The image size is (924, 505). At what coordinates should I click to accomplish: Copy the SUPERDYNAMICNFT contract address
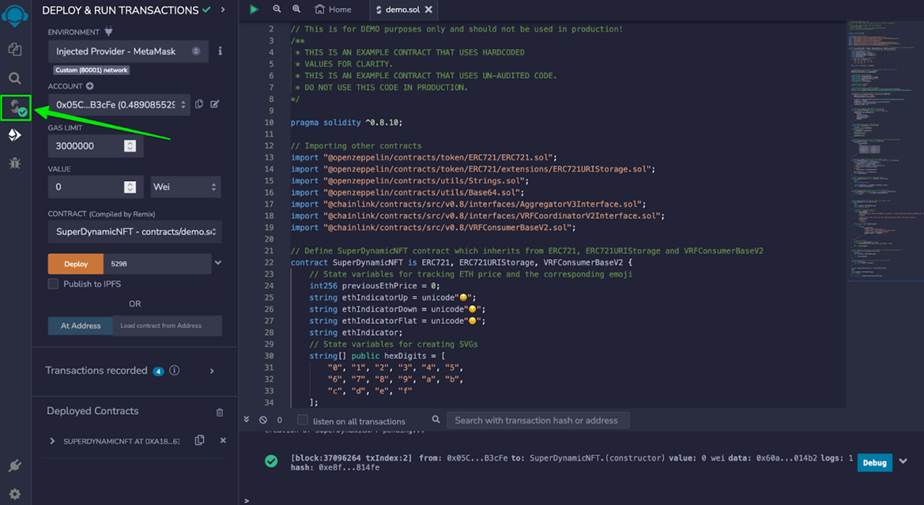tap(200, 440)
